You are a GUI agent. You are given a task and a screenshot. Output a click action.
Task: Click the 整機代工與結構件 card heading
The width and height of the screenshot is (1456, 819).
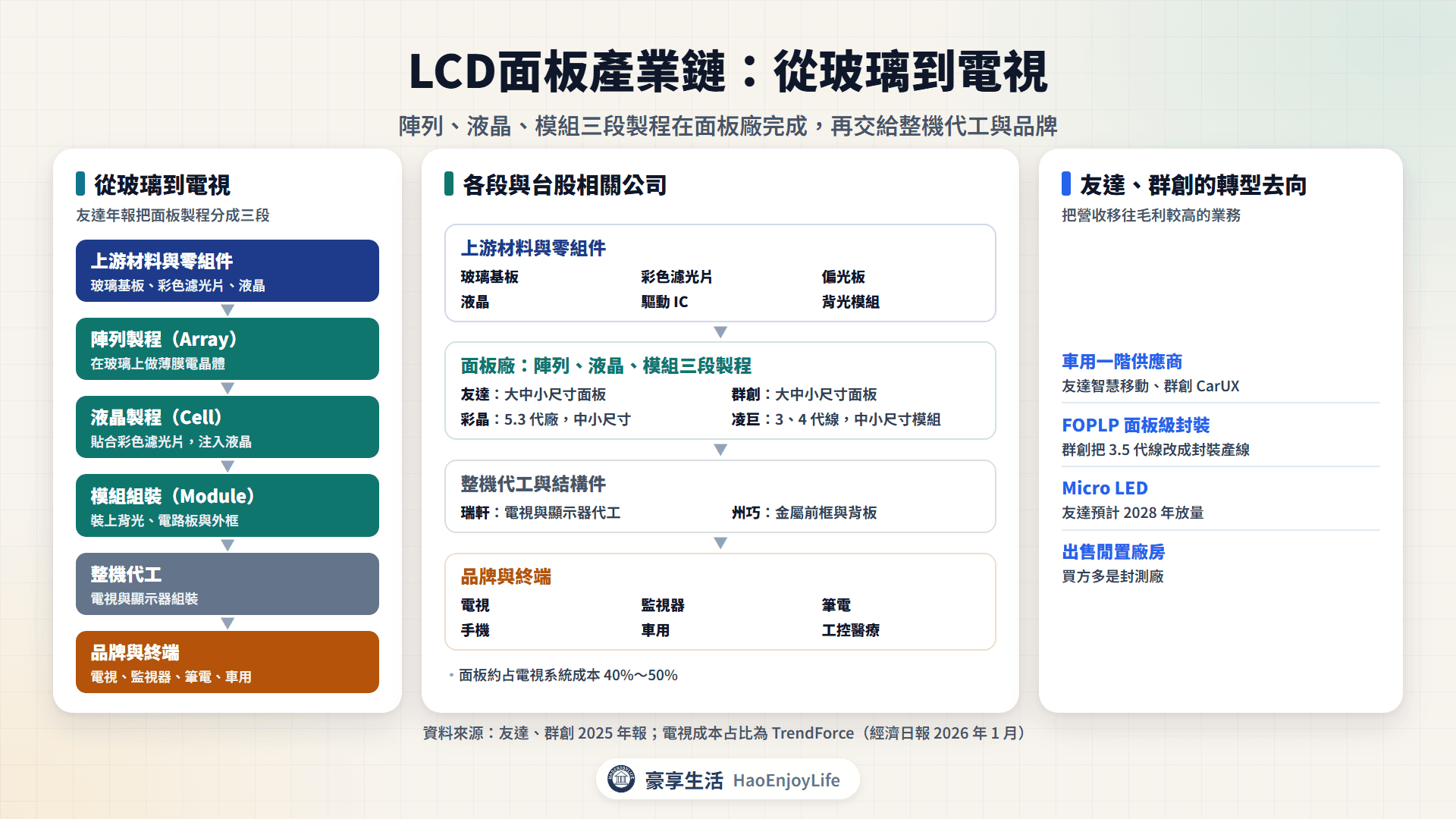tap(533, 484)
